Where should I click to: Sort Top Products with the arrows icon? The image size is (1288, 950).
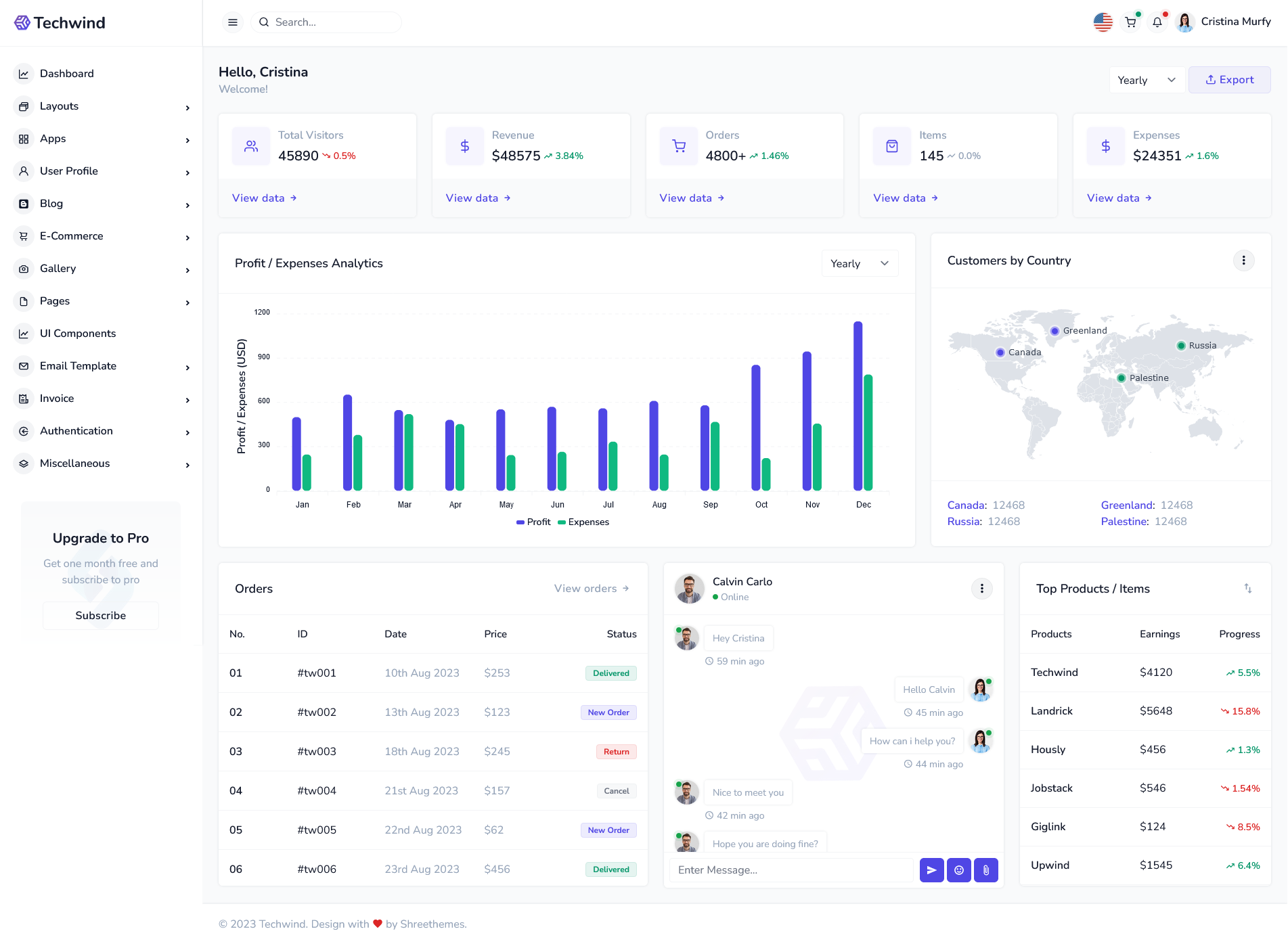click(x=1247, y=589)
